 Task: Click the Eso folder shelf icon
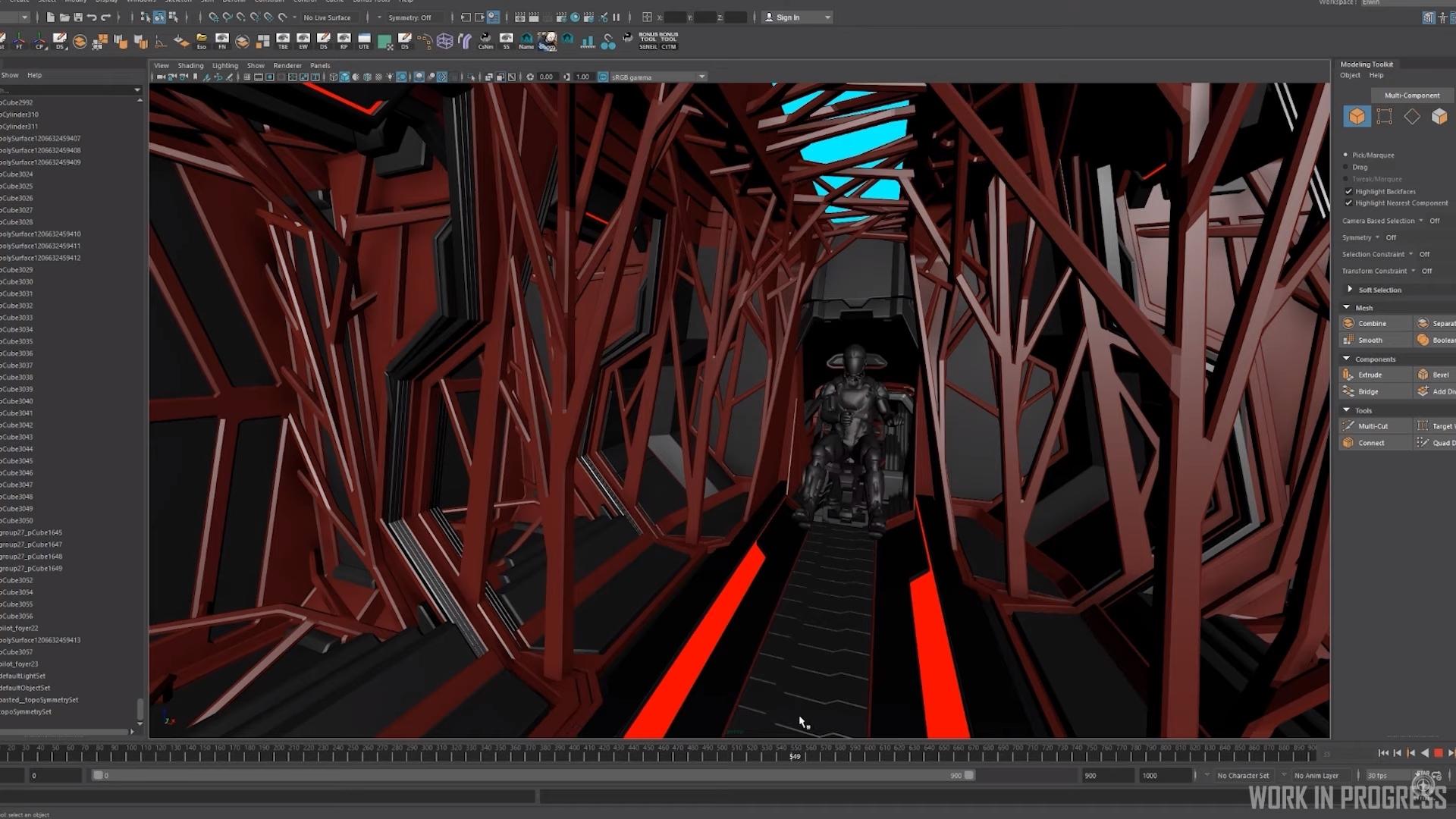tap(202, 40)
